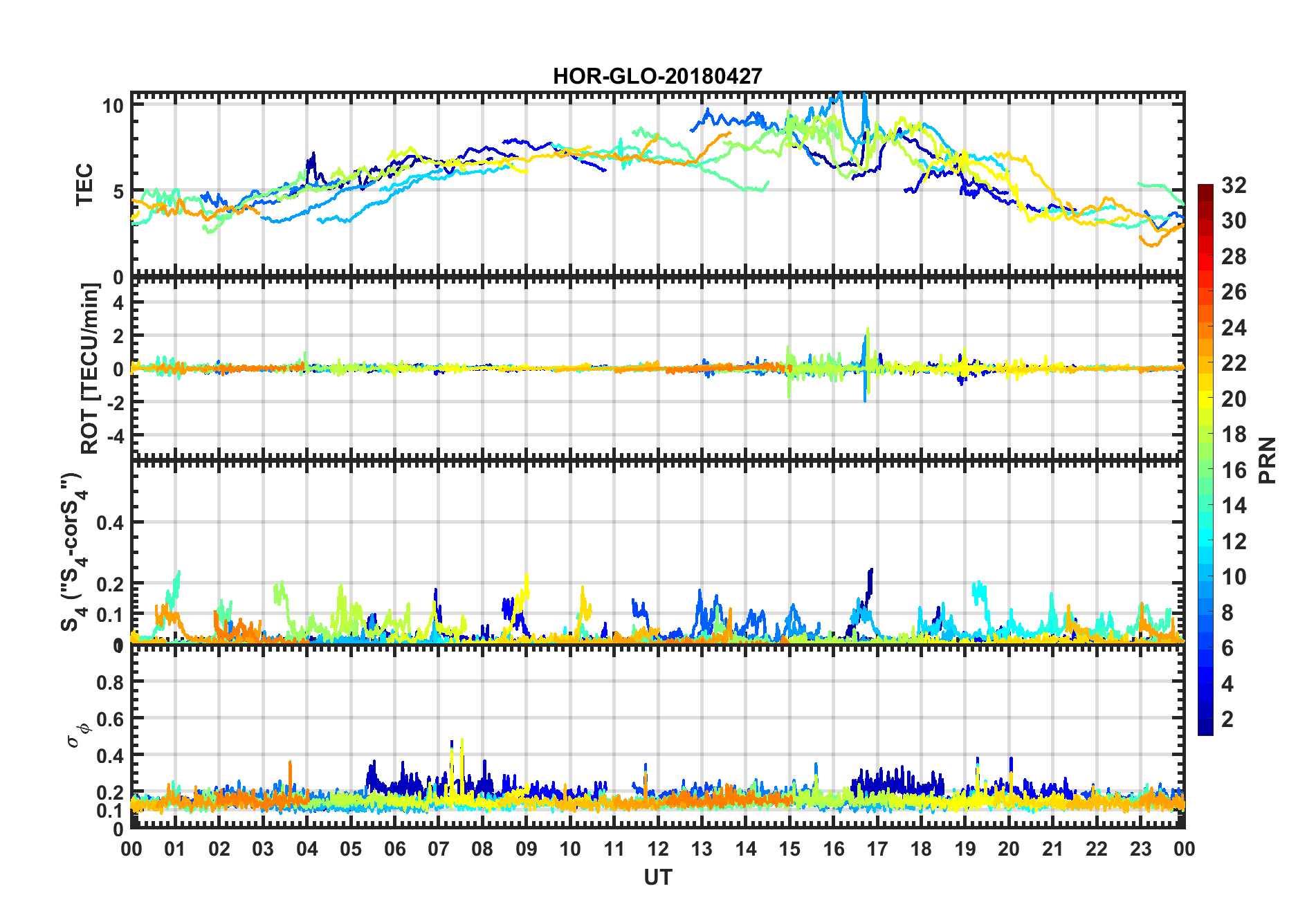Screen dimensions: 1316x920
Task: Click sigma phi tick label 0.6
Action: (110, 719)
